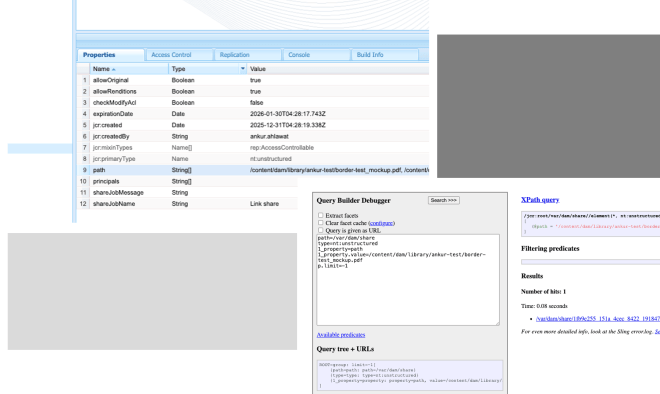Viewport: 660px width, 394px height.
Task: Click the 2025-12-31T04:28:19.338Z value
Action: click(287, 125)
